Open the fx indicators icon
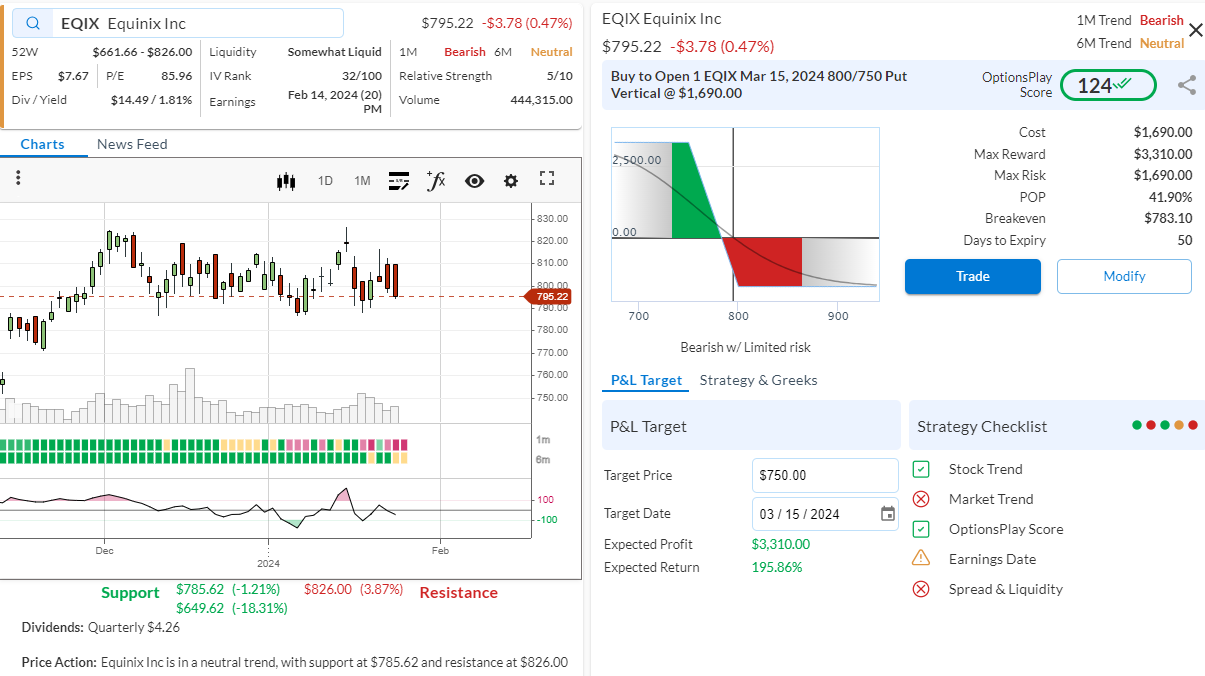 coord(436,181)
